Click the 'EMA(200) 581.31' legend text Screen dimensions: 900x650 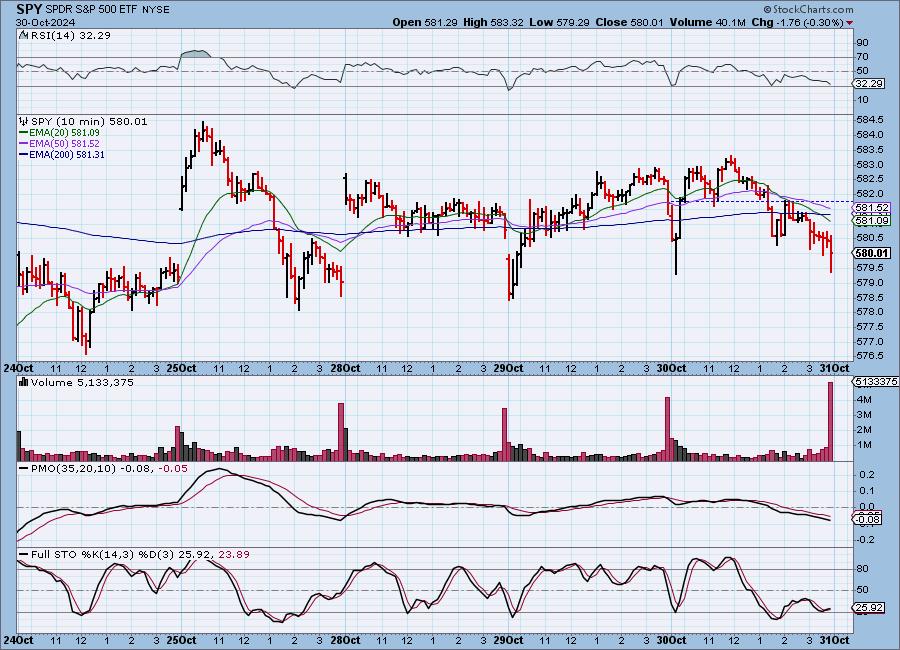coord(67,154)
